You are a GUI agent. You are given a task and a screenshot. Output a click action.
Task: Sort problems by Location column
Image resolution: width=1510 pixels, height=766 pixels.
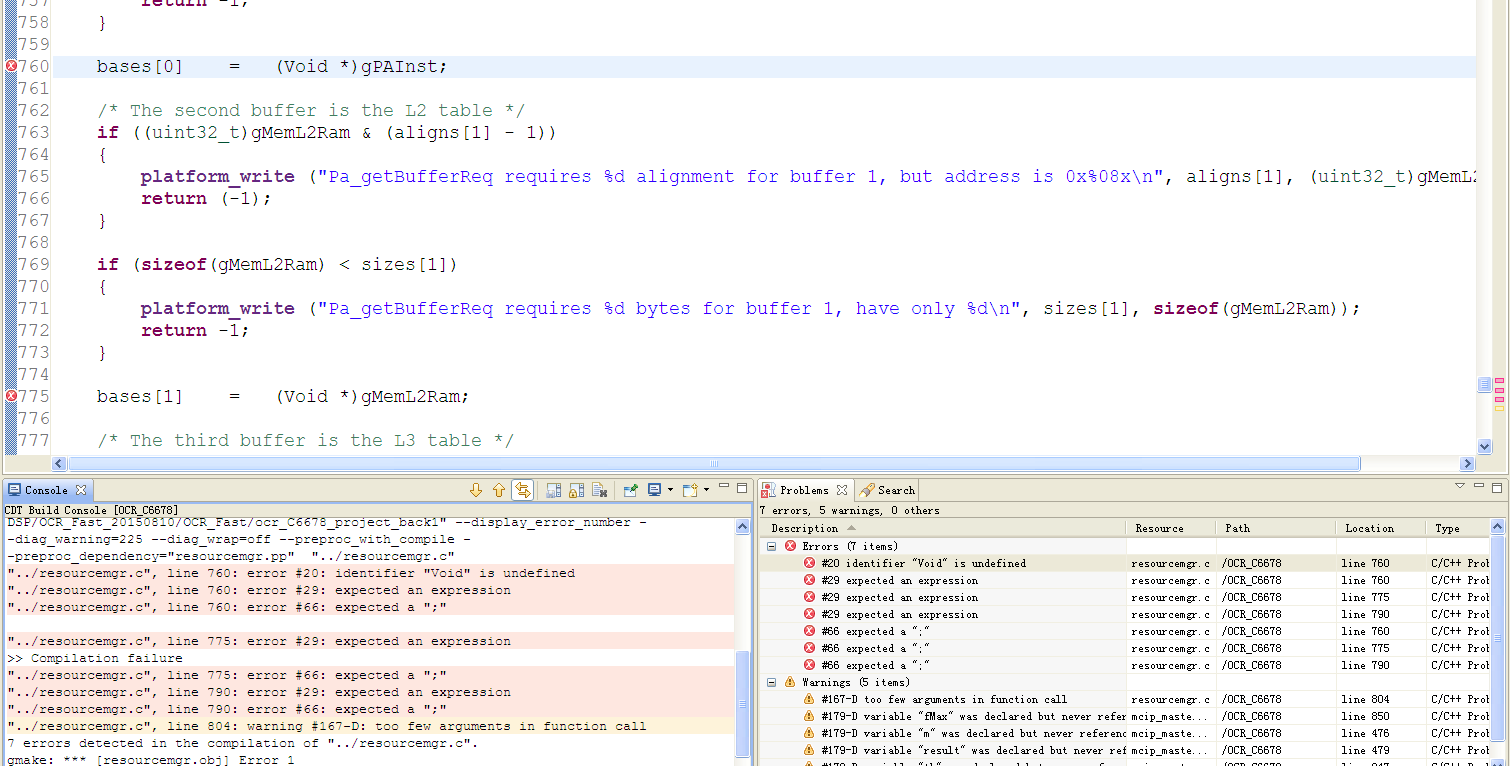1381,528
